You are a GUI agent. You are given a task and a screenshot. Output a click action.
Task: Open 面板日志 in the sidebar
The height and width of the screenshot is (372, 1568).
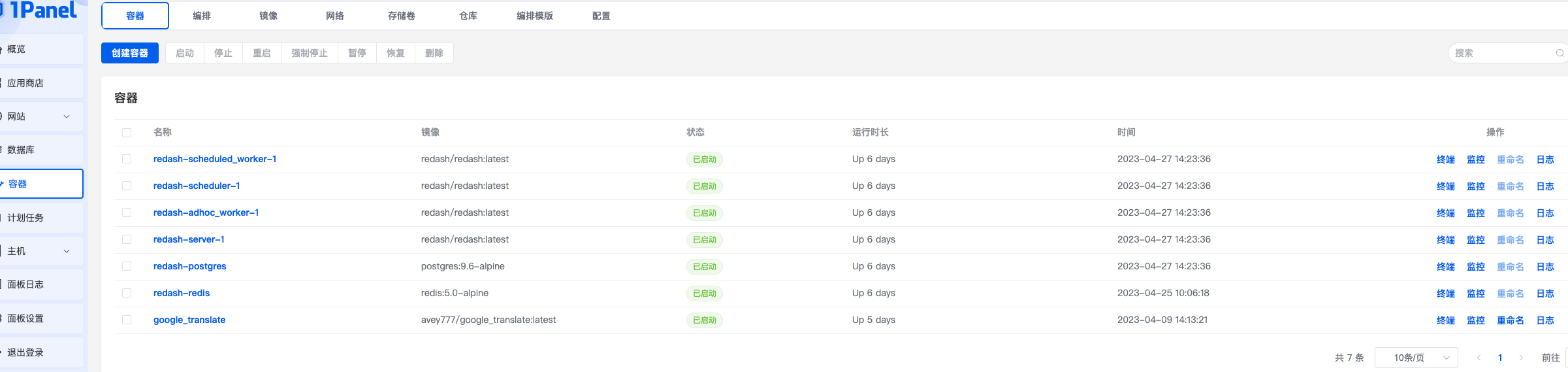(x=41, y=284)
